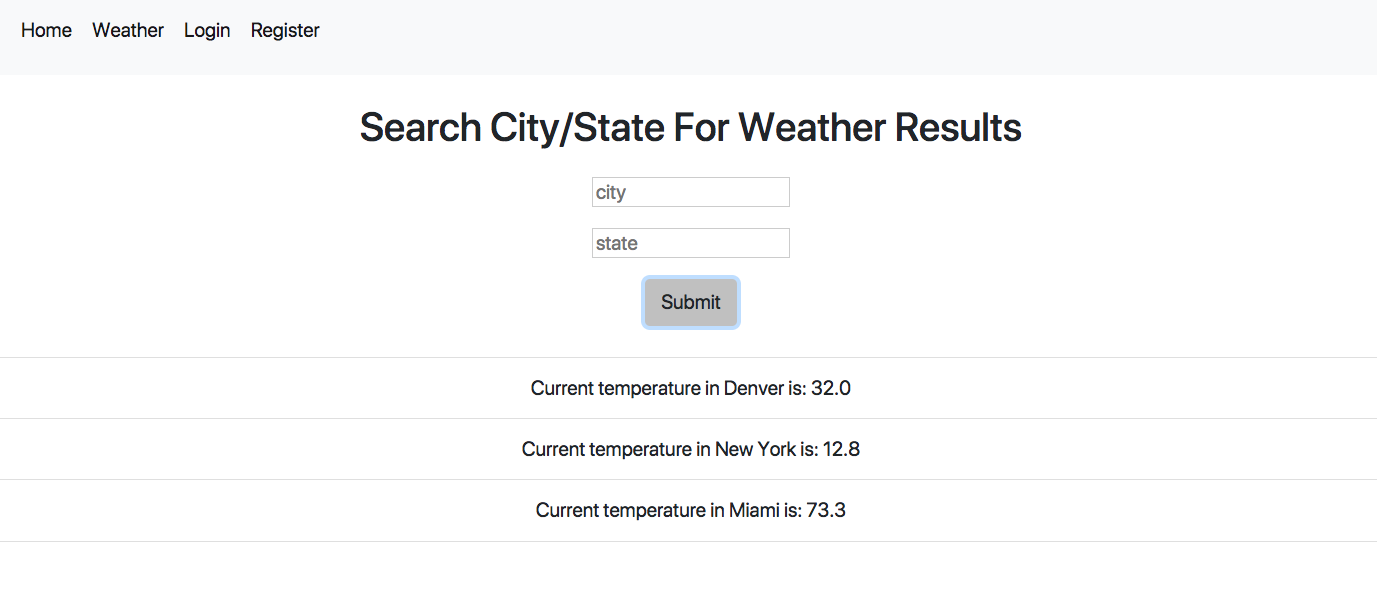Click the Miami city name
This screenshot has width=1377, height=610.
coord(754,510)
